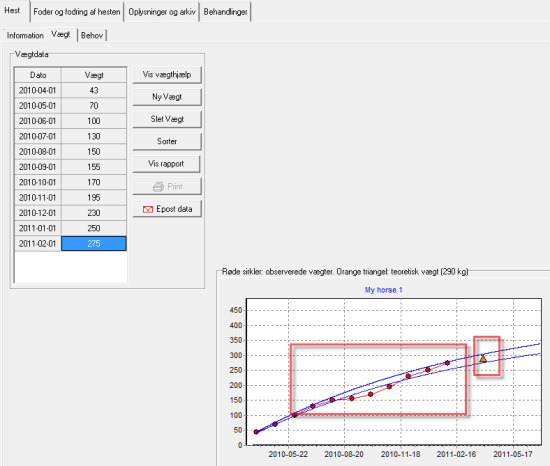Switch to Foder og fodring af hesten tab
The height and width of the screenshot is (466, 550).
77,12
